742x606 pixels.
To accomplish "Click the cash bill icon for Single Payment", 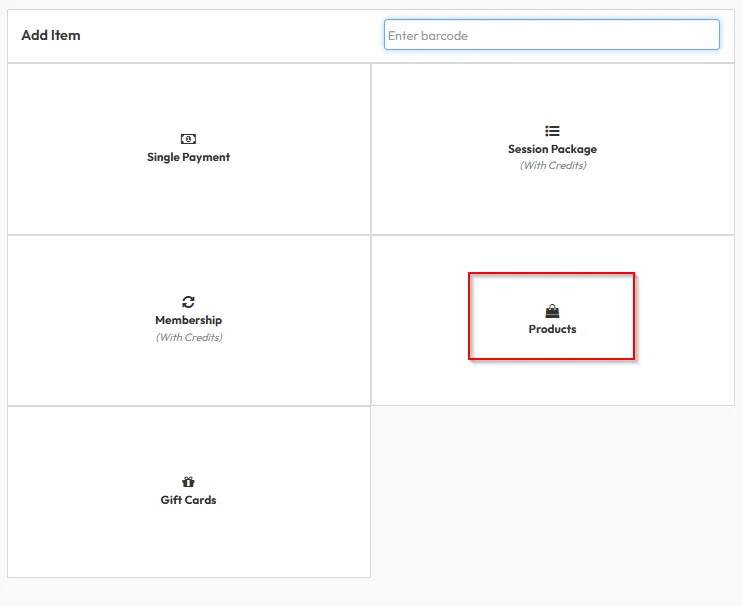I will tap(188, 139).
